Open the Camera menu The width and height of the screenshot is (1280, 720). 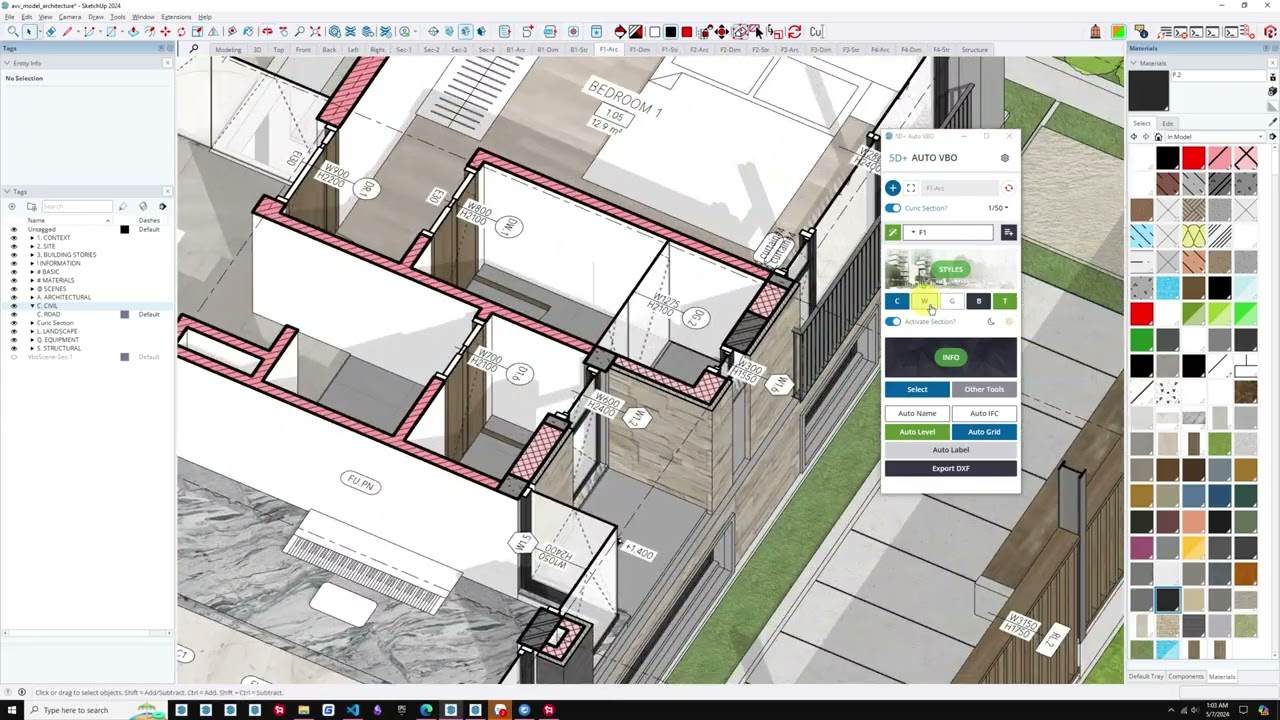pyautogui.click(x=70, y=17)
